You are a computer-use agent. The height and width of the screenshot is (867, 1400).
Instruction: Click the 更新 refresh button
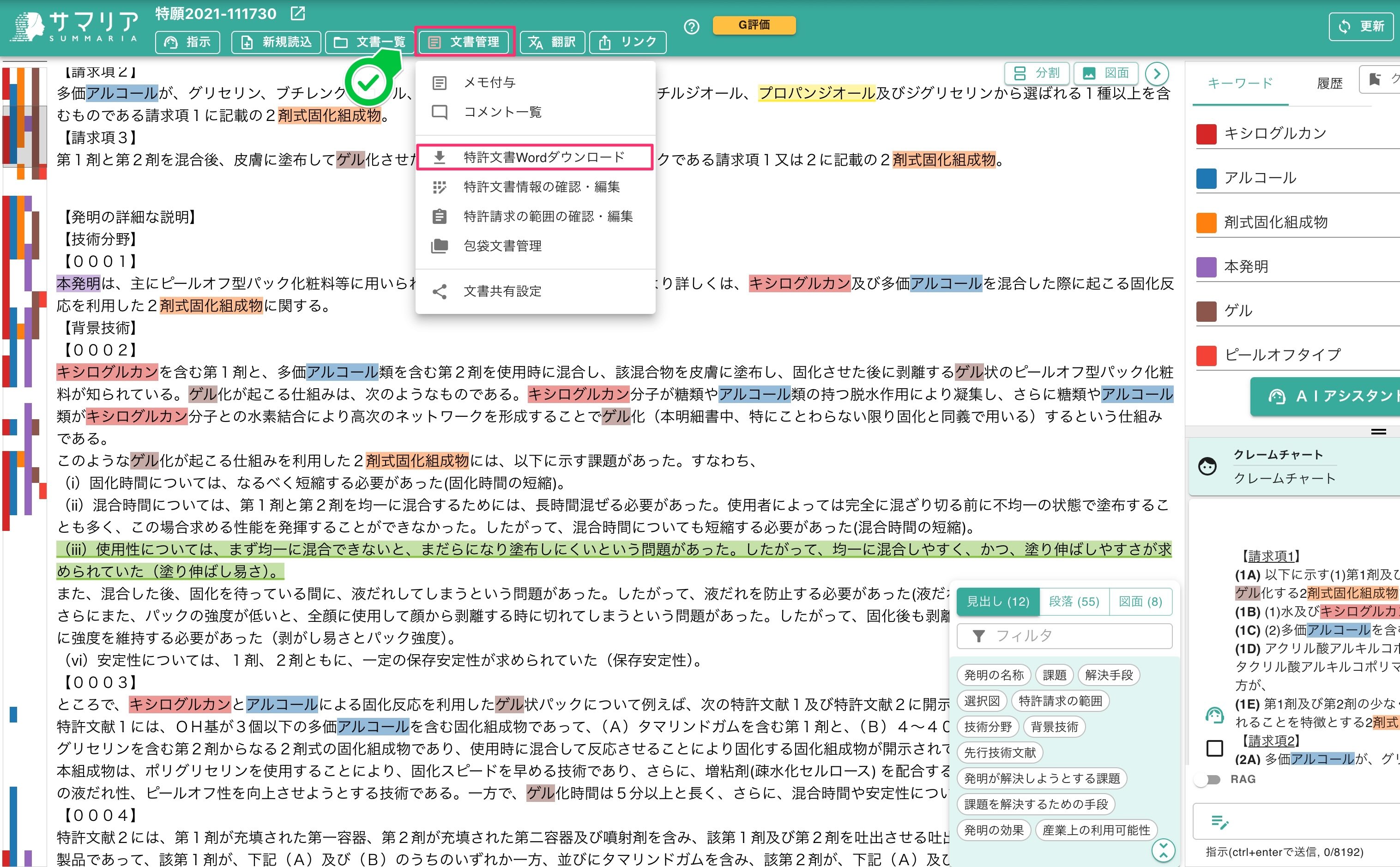coord(1362,26)
